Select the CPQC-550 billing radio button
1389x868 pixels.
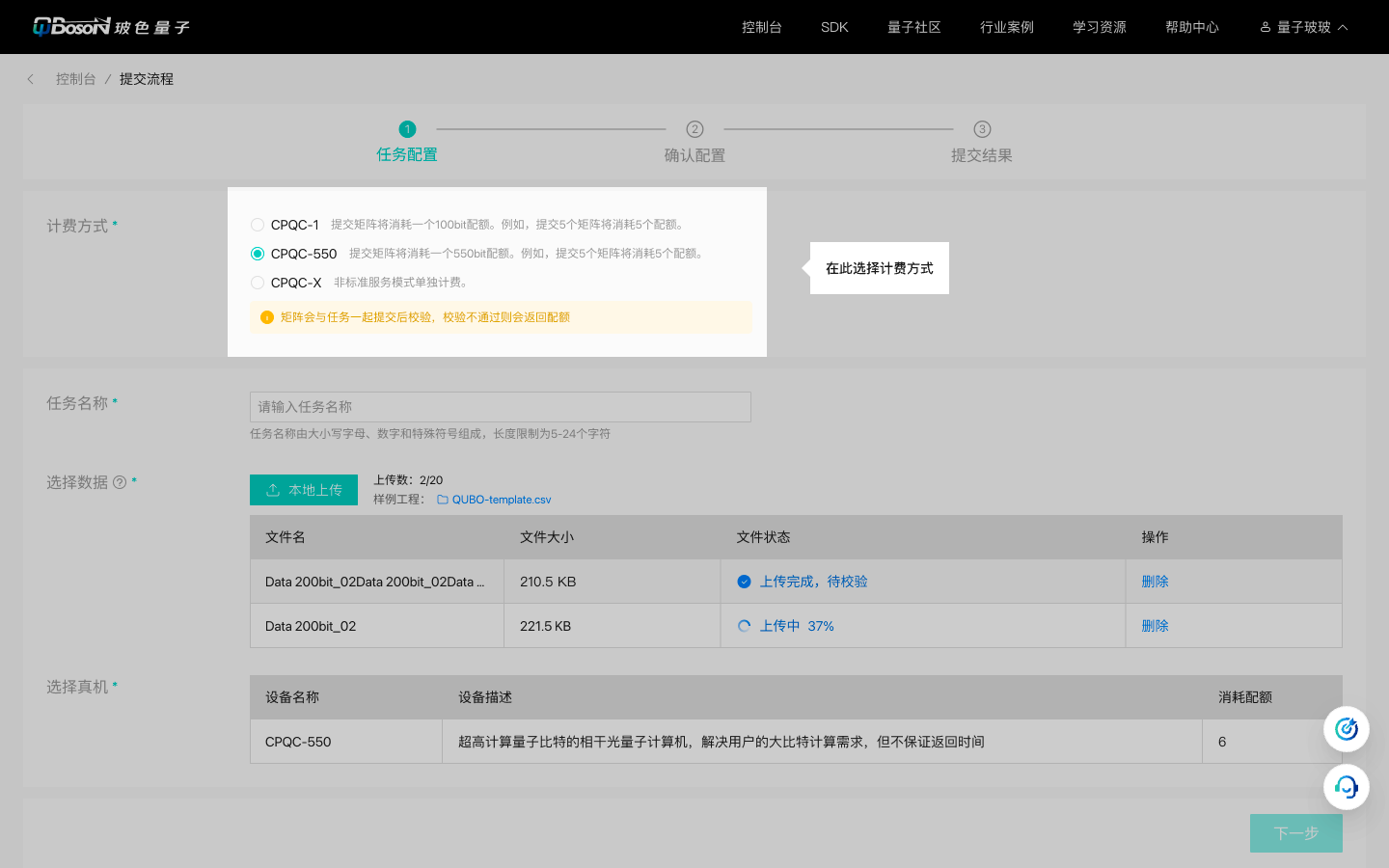pos(258,254)
